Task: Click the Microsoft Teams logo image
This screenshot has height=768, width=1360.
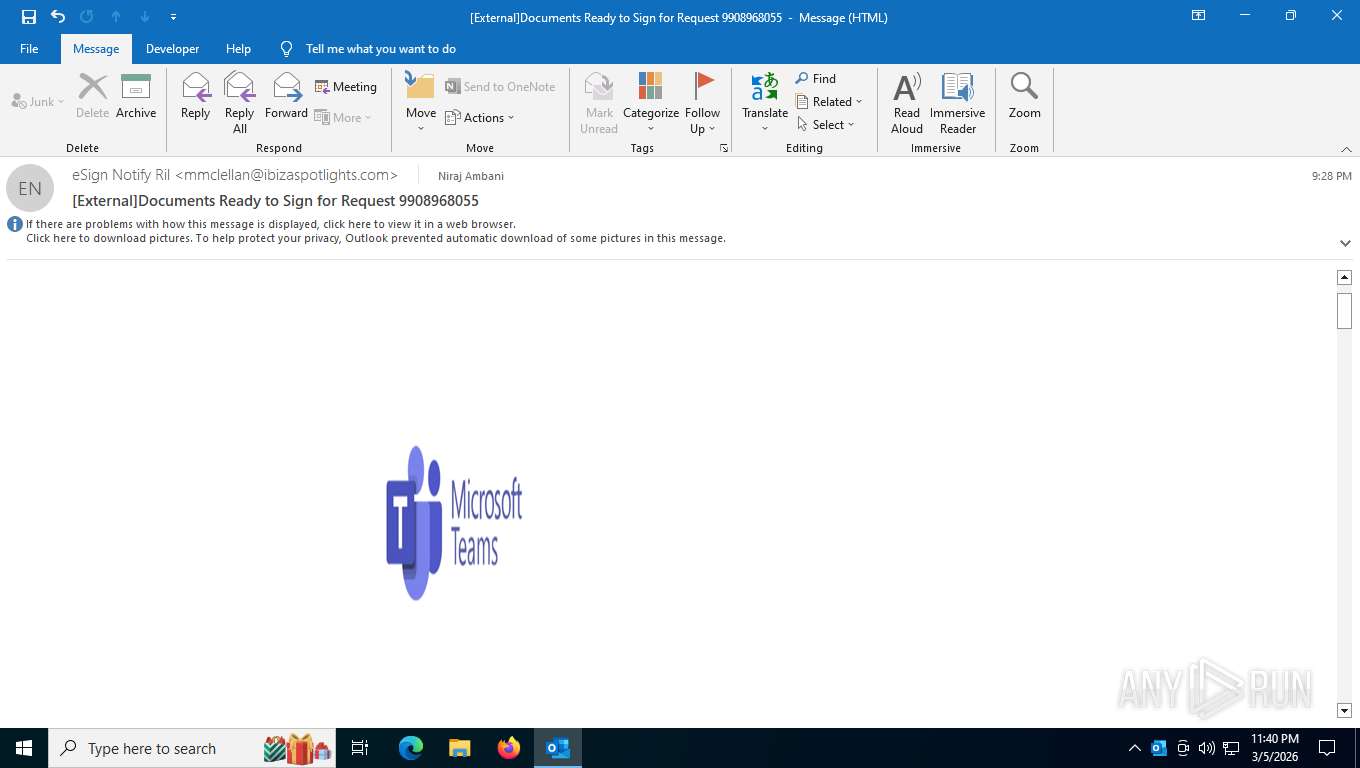Action: pos(454,523)
